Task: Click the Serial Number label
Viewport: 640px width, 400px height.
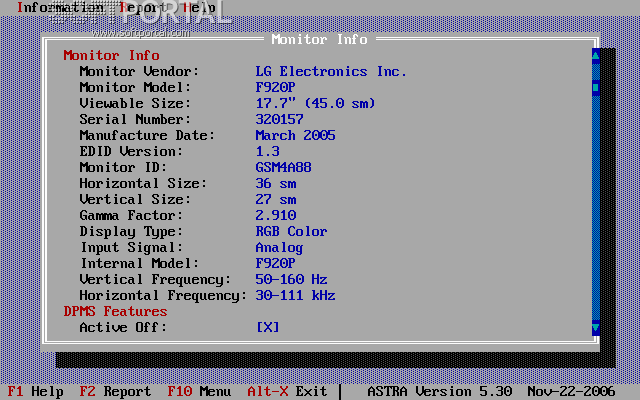Action: pos(135,119)
